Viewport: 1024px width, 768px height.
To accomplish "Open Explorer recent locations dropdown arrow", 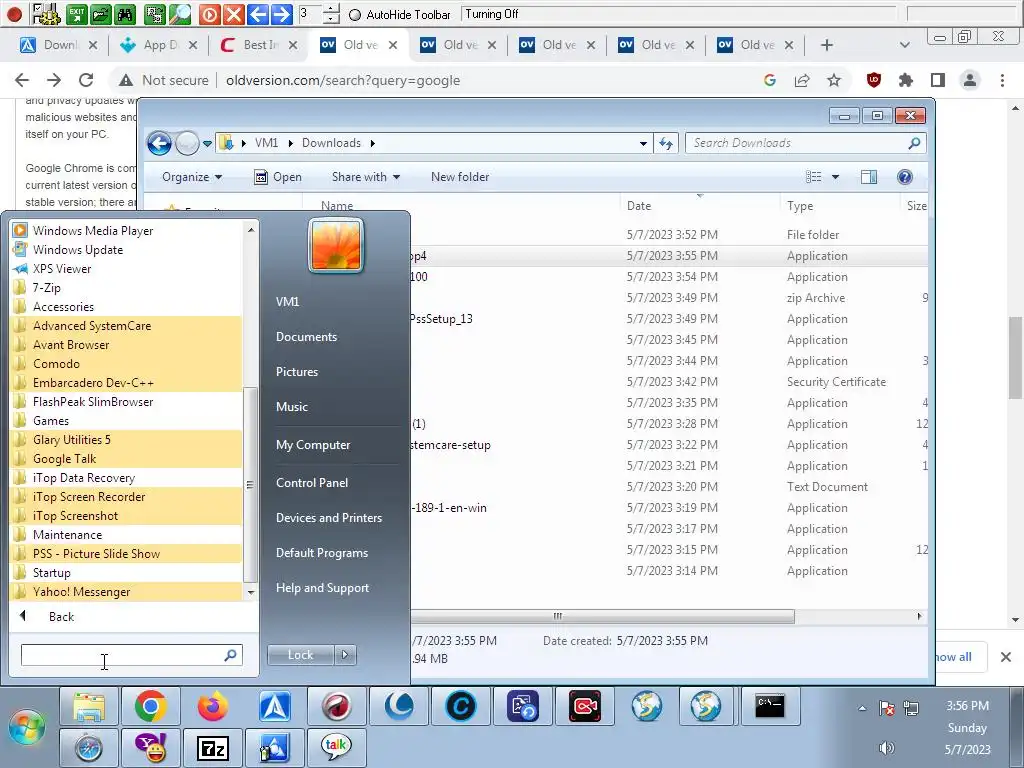I will coord(207,143).
